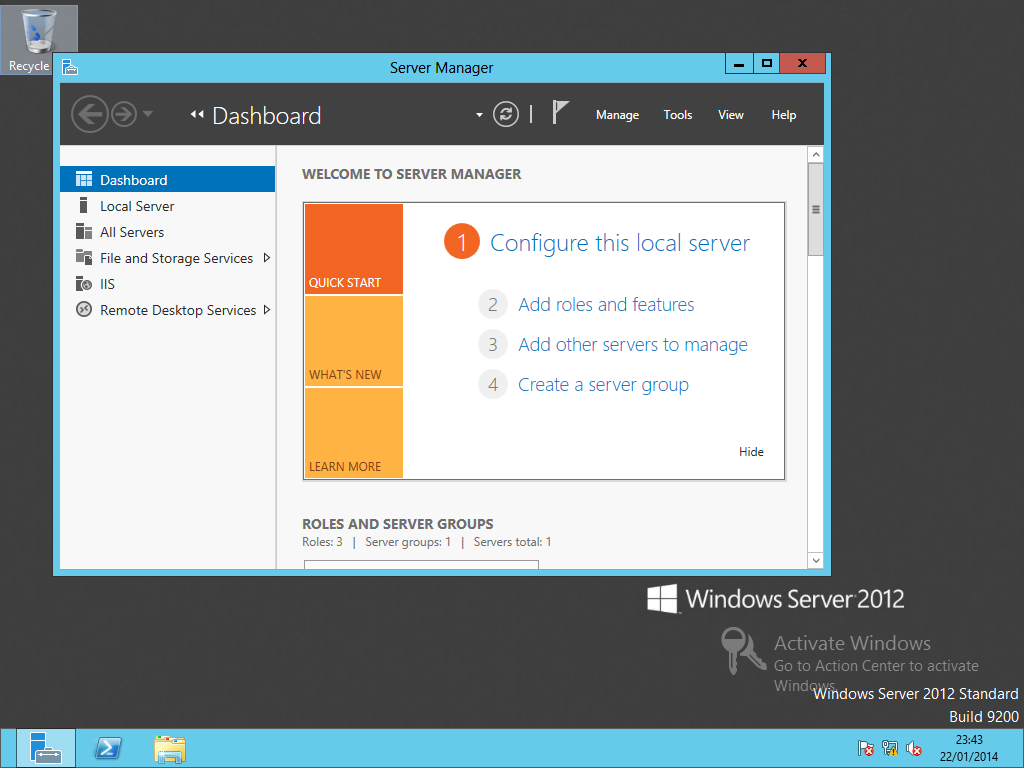
Task: Open the Manage menu
Action: [617, 114]
